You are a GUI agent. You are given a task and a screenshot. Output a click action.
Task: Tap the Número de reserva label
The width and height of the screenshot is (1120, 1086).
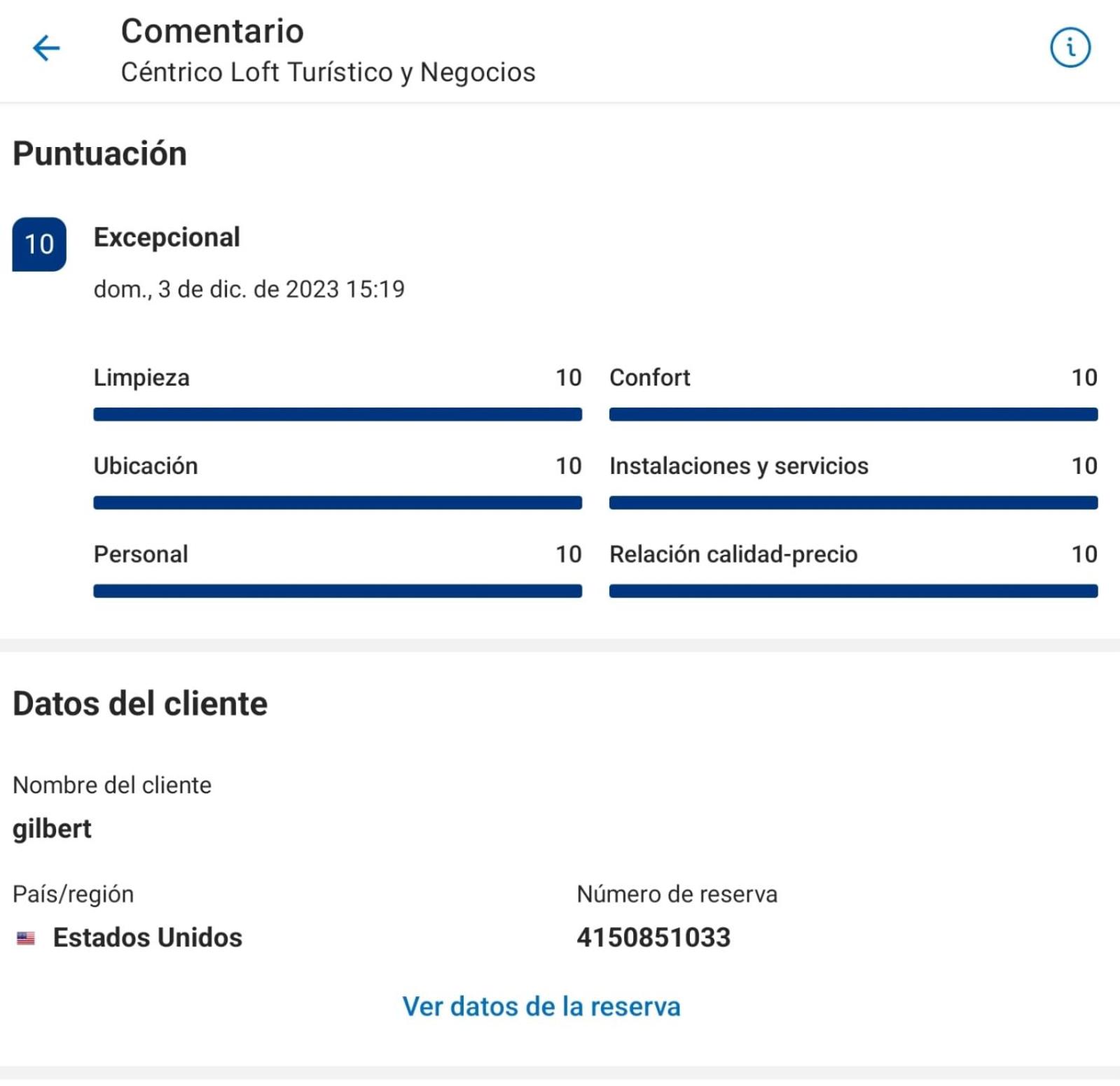pos(677,894)
